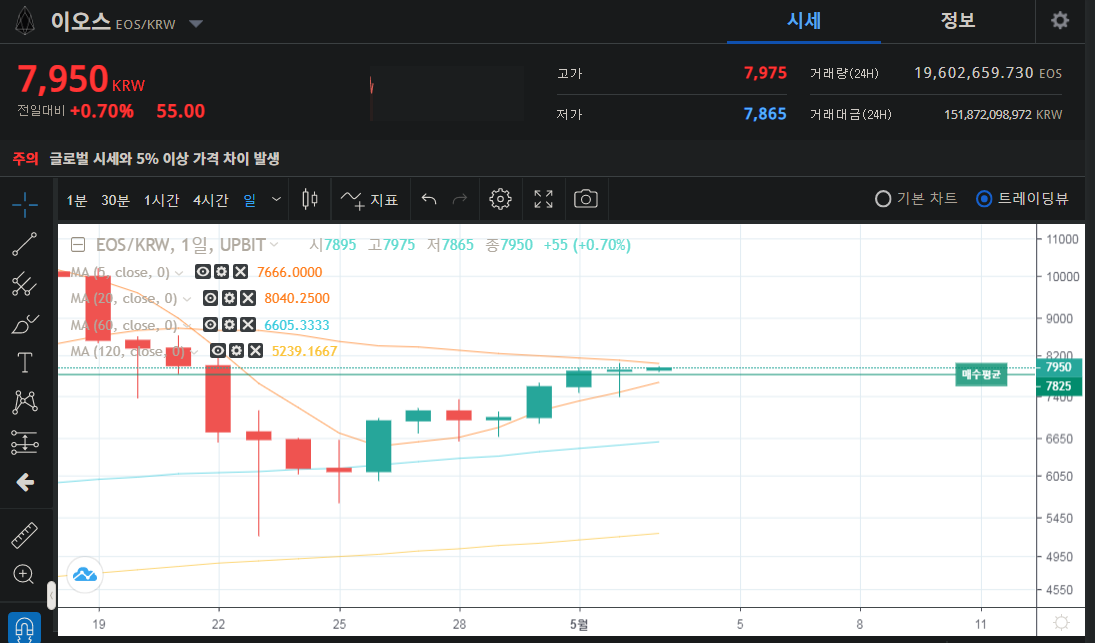This screenshot has width=1095, height=643.
Task: Click the 5월 date axis label
Action: (x=579, y=624)
